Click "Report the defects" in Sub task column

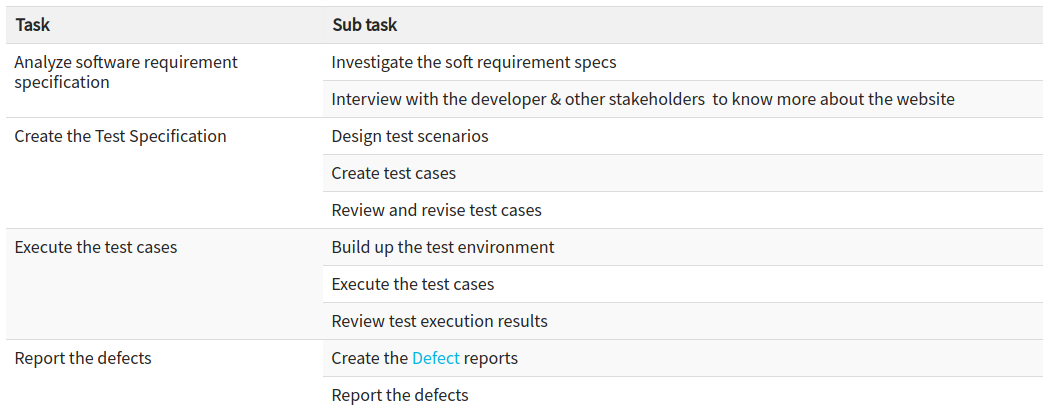399,395
